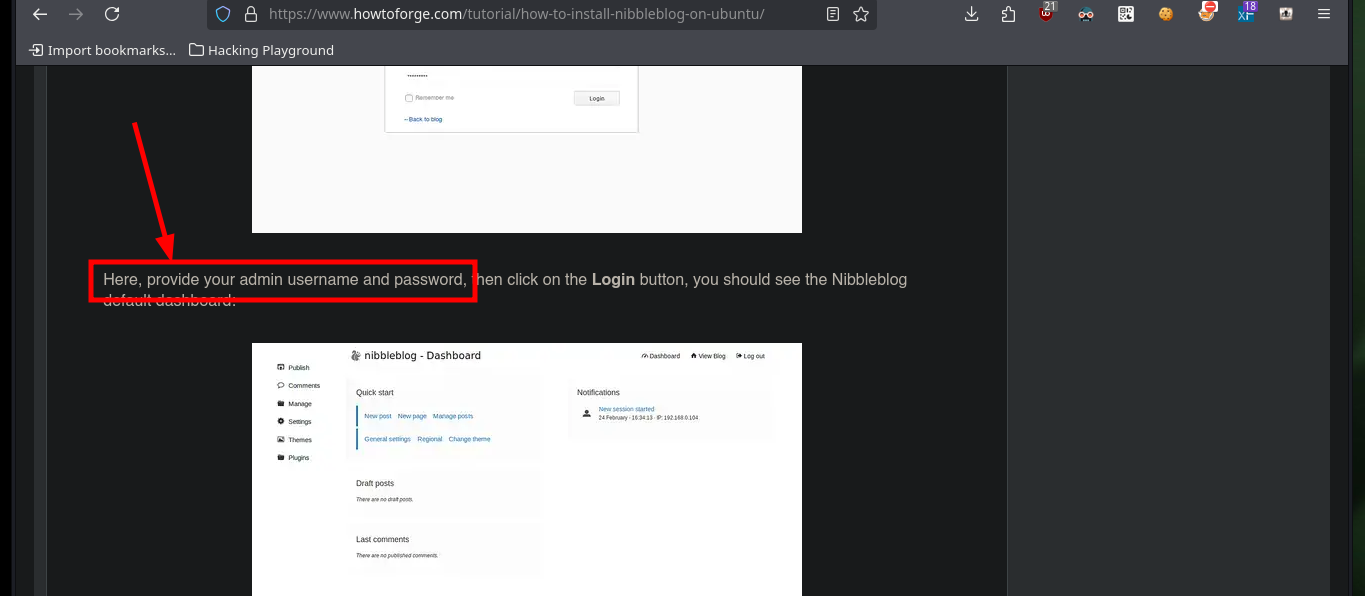Viewport: 1365px width, 596px height.
Task: Open the extensions puzzle-piece menu
Action: [x=1008, y=14]
